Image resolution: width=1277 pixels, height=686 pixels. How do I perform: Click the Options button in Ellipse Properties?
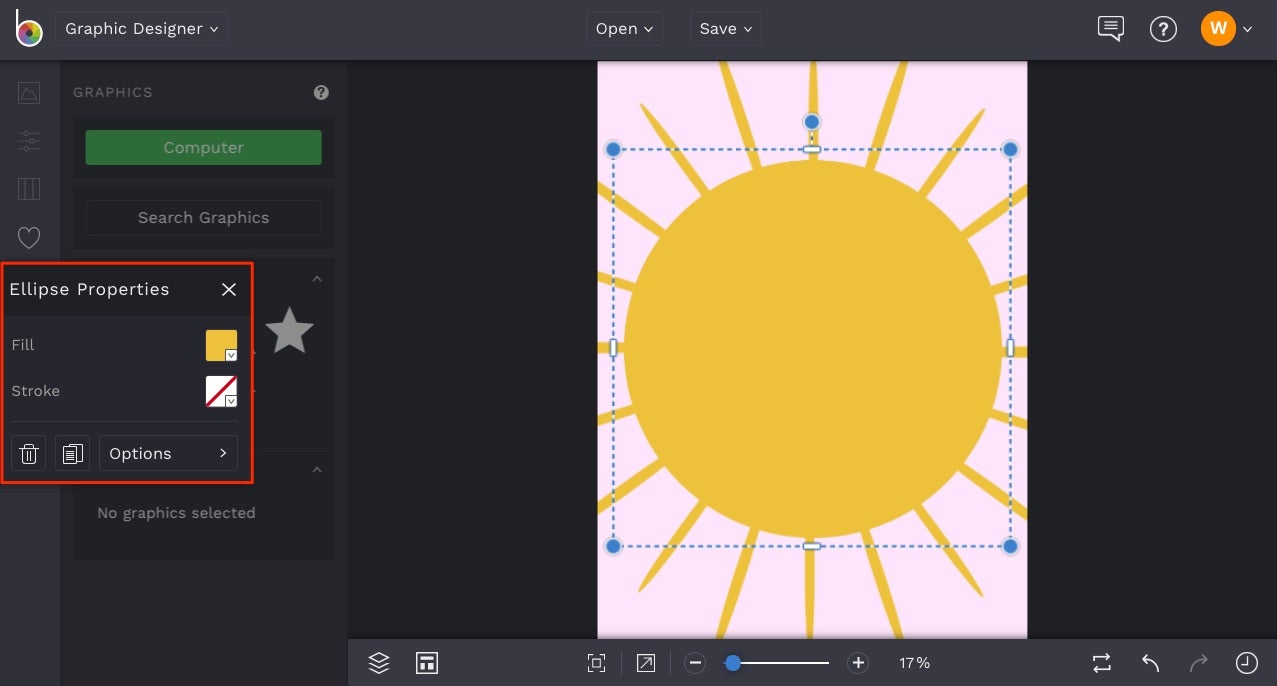[x=167, y=453]
